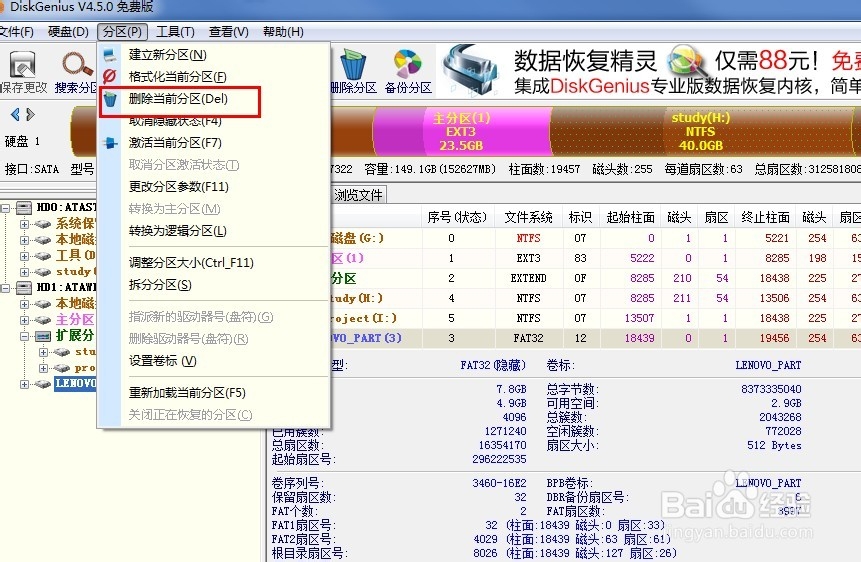Click the 标识 column header
861x562 pixels.
click(580, 218)
